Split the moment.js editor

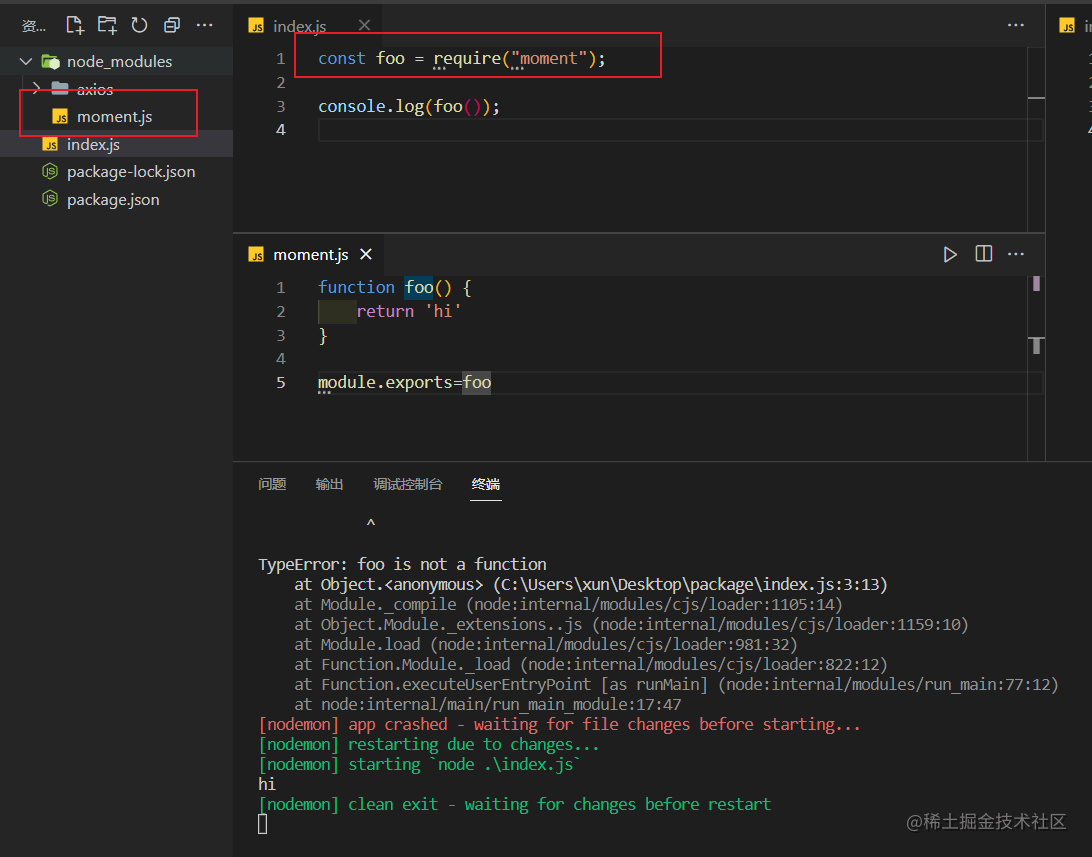[983, 254]
